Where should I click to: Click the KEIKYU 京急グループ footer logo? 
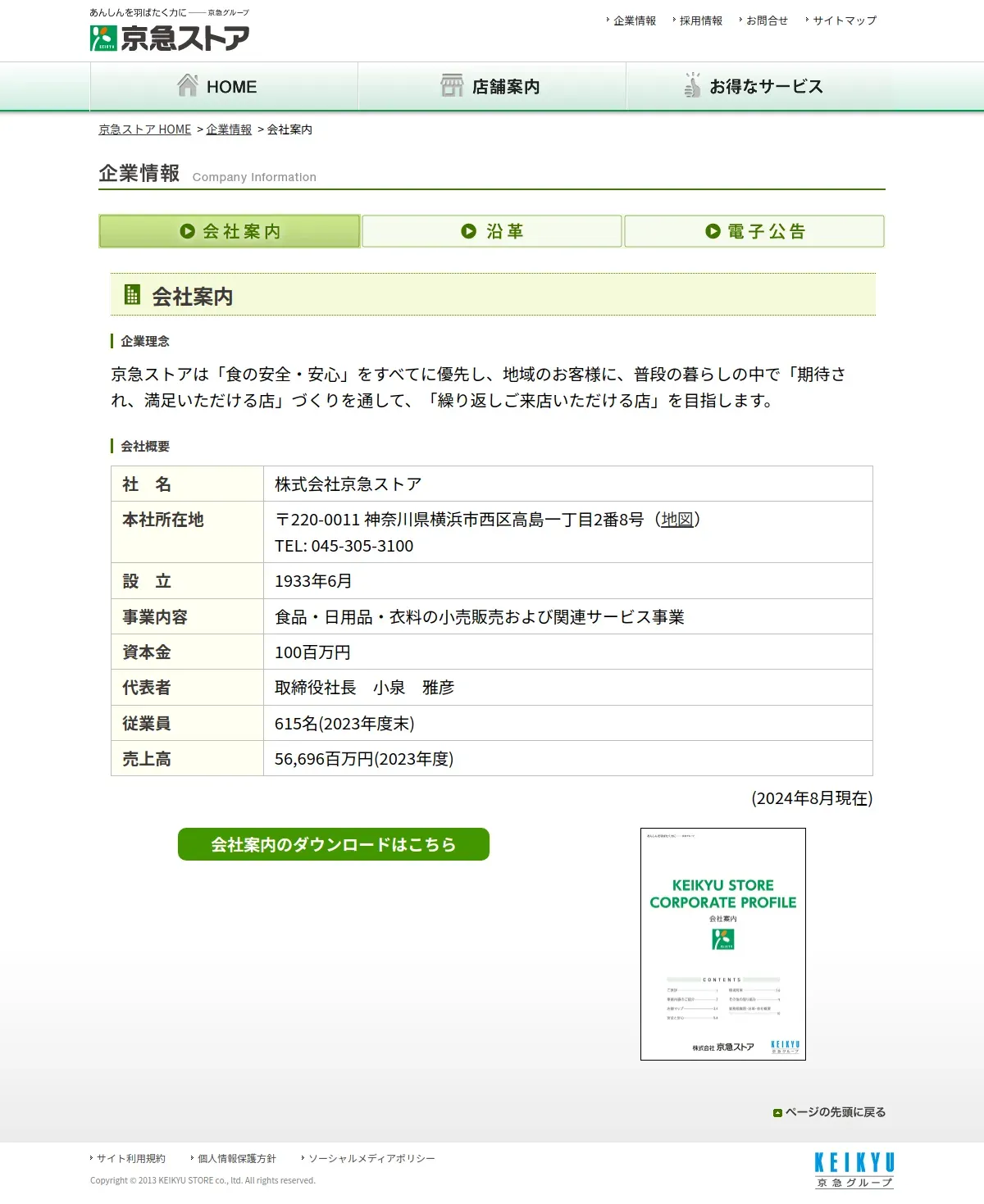tap(854, 1170)
